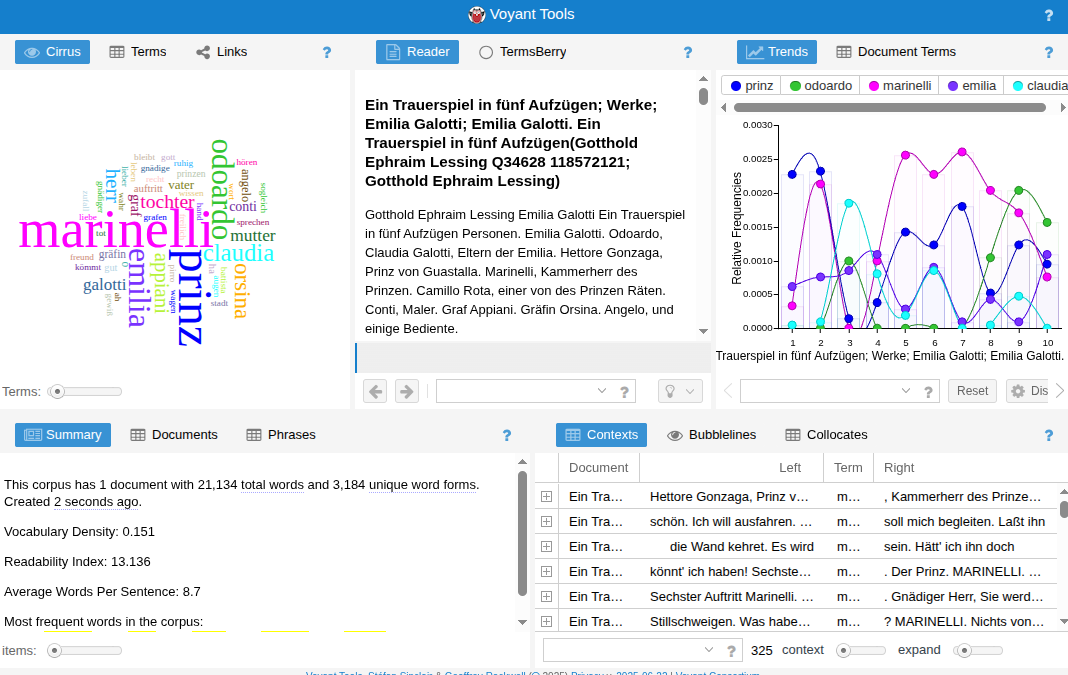
Task: Open help for the Contexts panel
Action: point(1048,435)
